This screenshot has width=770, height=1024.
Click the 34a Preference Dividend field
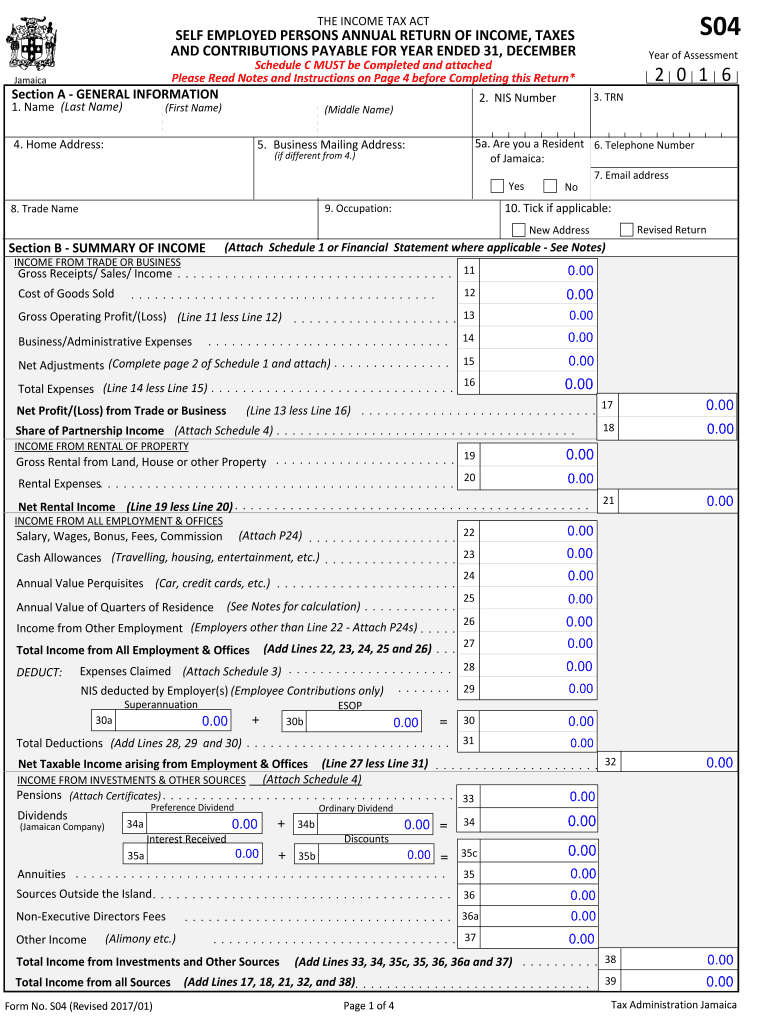[x=206, y=824]
